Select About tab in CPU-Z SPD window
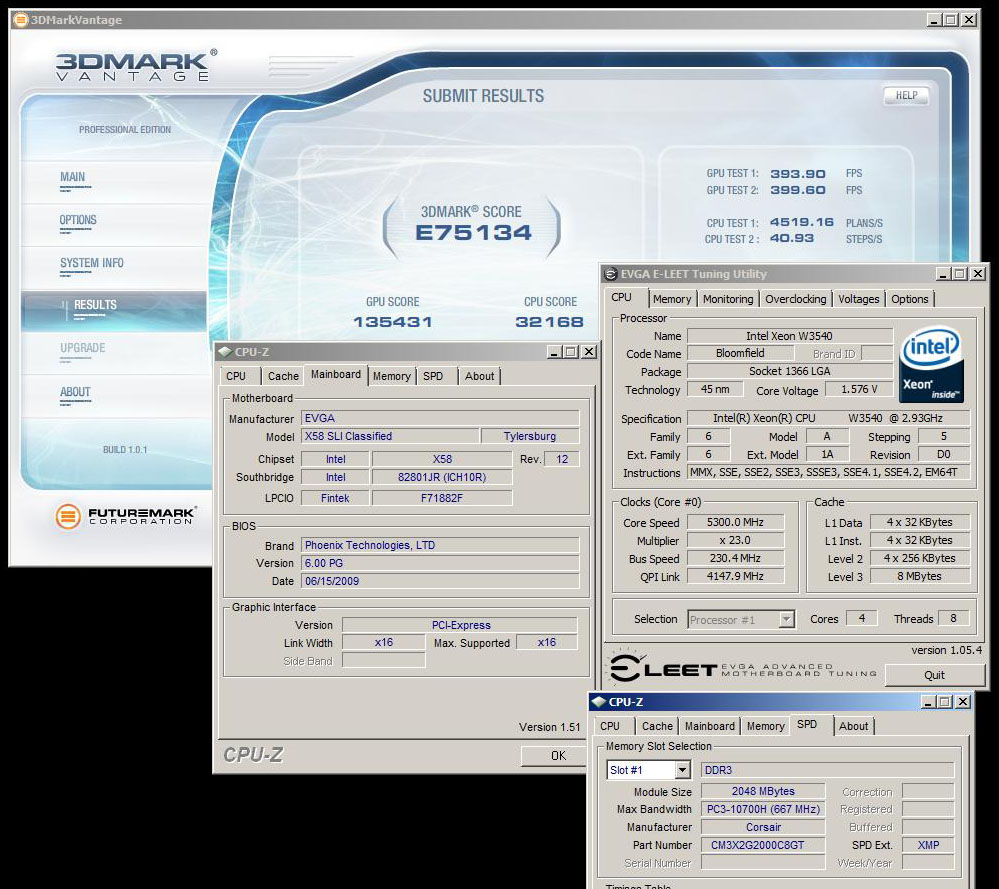Screen dimensions: 999x889 point(853,726)
